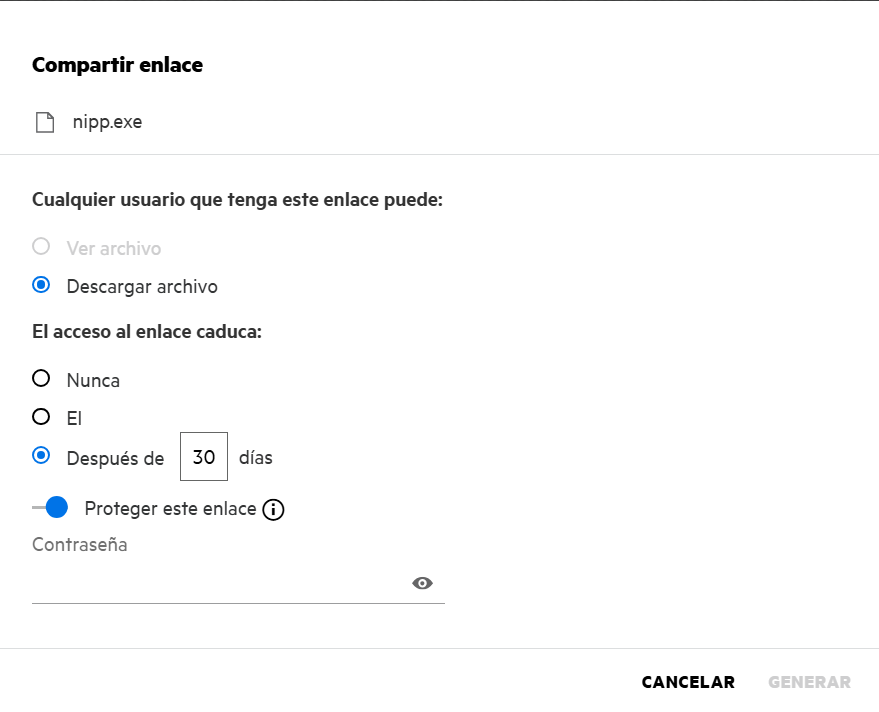The width and height of the screenshot is (879, 712).
Task: Click the Compartir enlace dialog title
Action: (117, 66)
